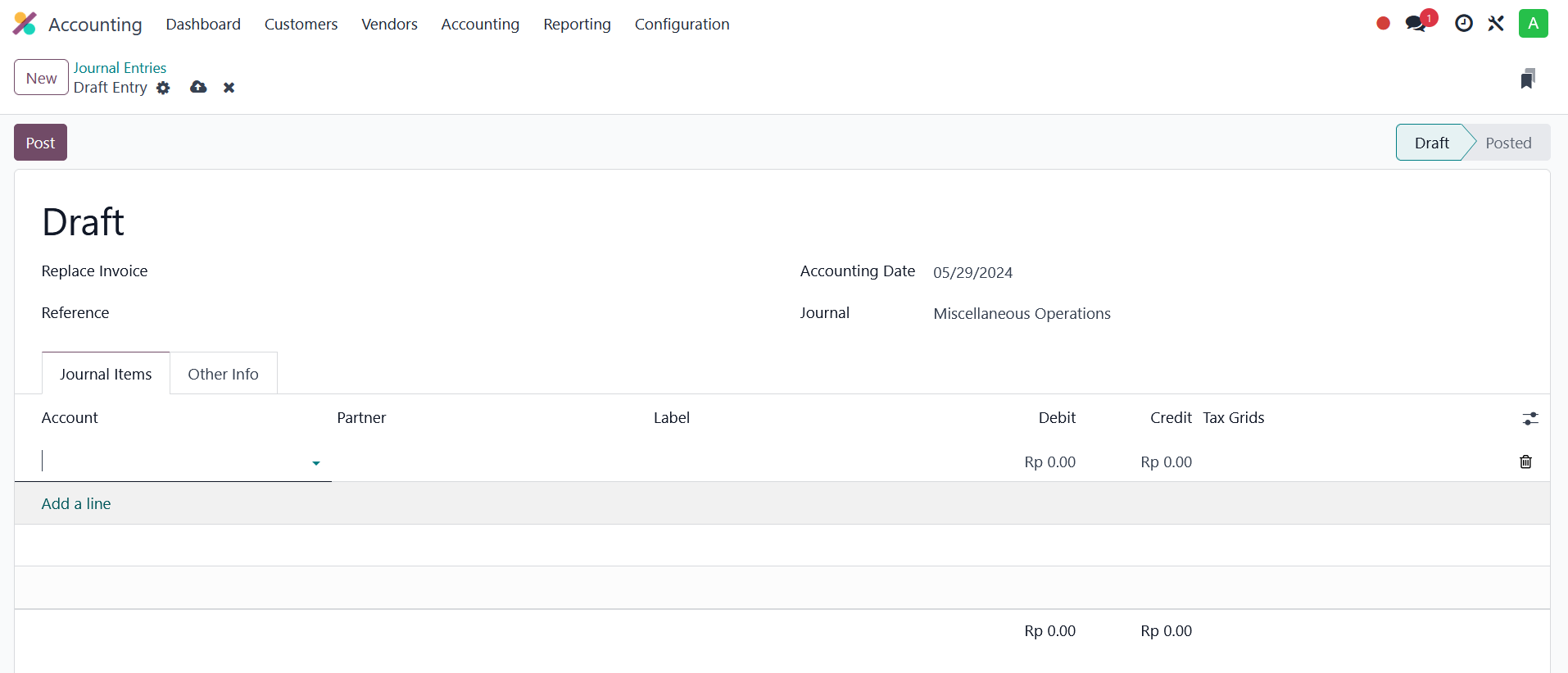Go back to Journal Entries breadcrumb
The height and width of the screenshot is (673, 1568).
tap(120, 68)
